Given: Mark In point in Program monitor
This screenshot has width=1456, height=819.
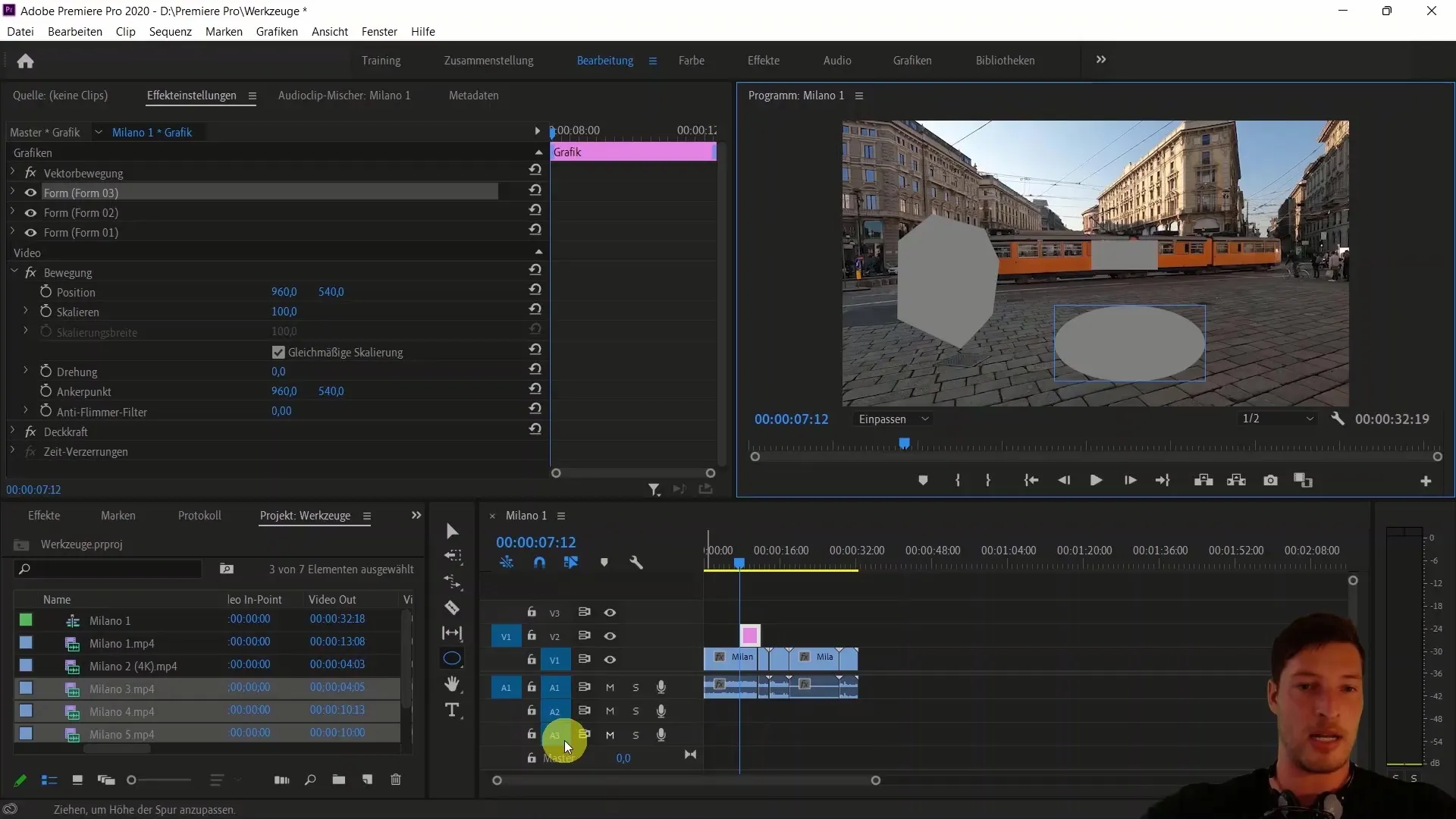Looking at the screenshot, I should coord(958,481).
